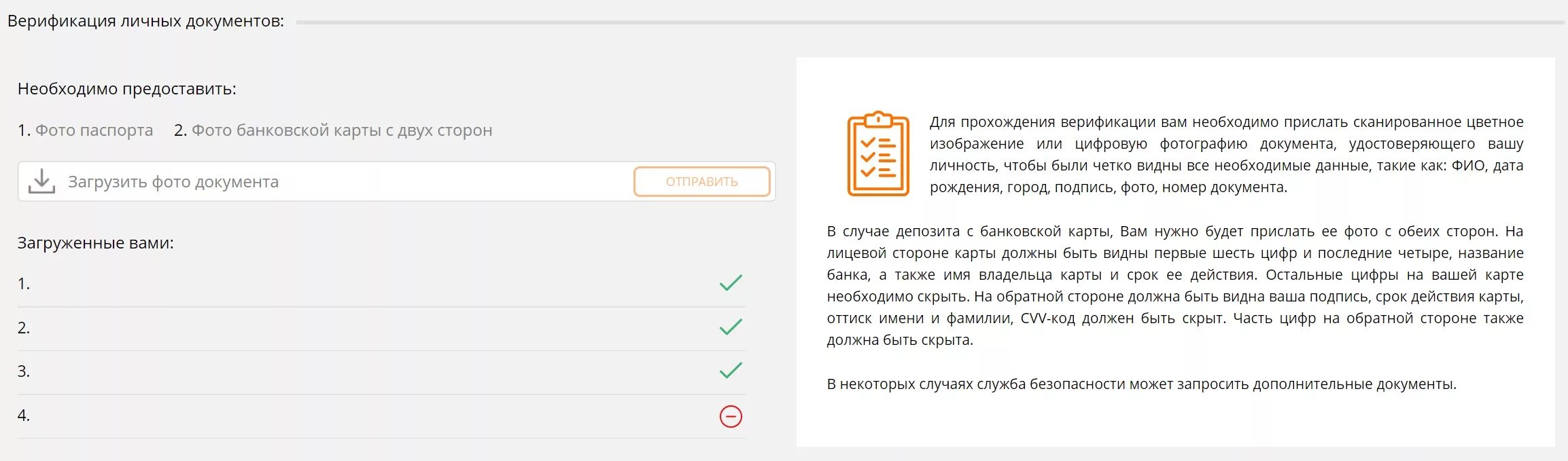The image size is (1568, 461).
Task: Click the Необходимо предоставить label
Action: pyautogui.click(x=127, y=89)
